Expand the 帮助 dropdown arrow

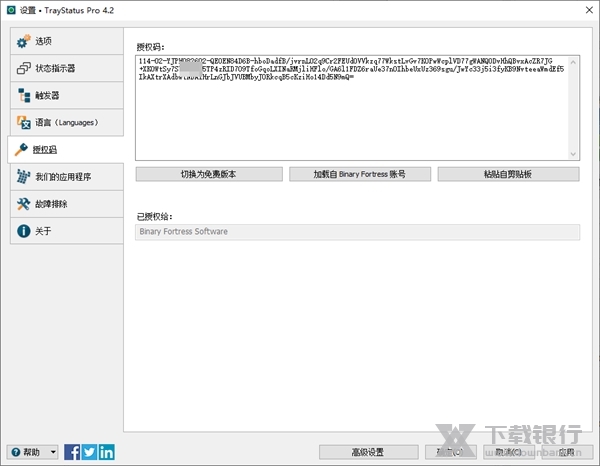tap(53, 452)
